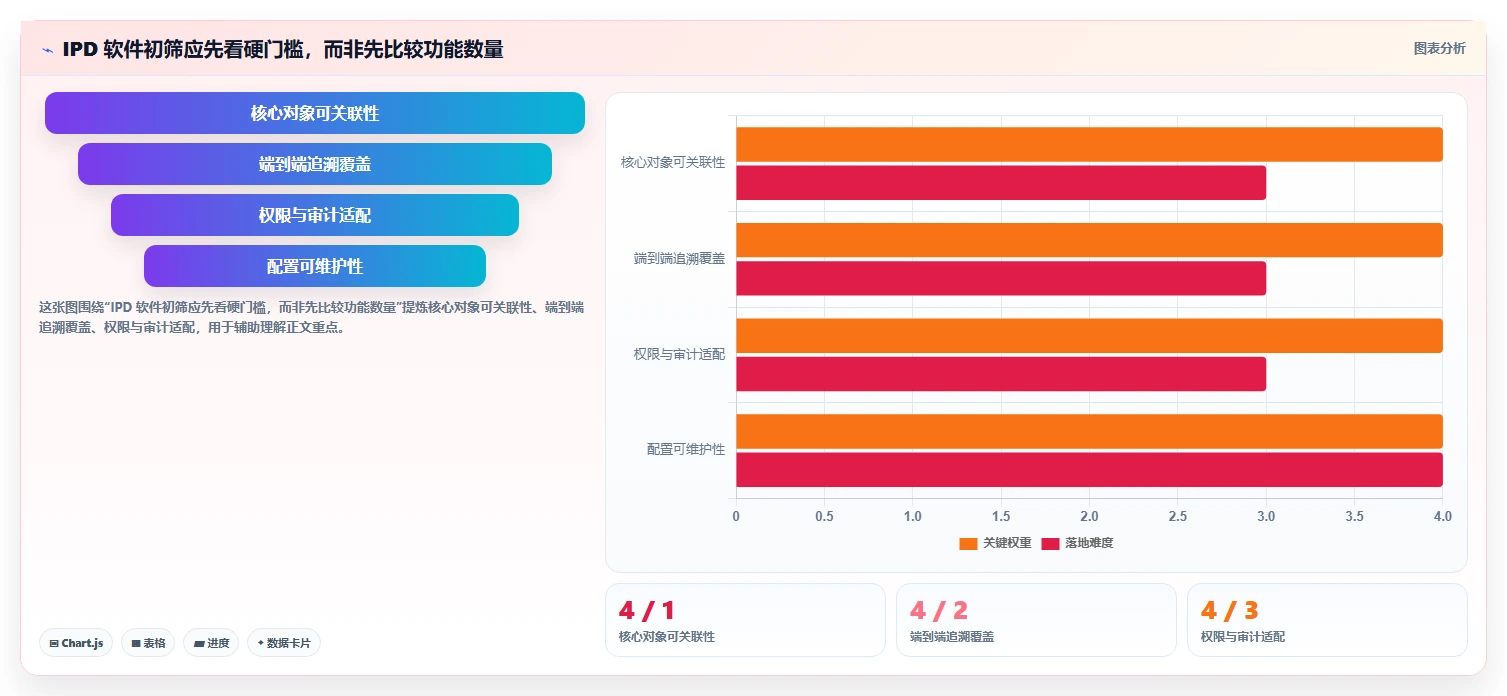Click the orange 关键权重 legend swatch

(x=968, y=544)
